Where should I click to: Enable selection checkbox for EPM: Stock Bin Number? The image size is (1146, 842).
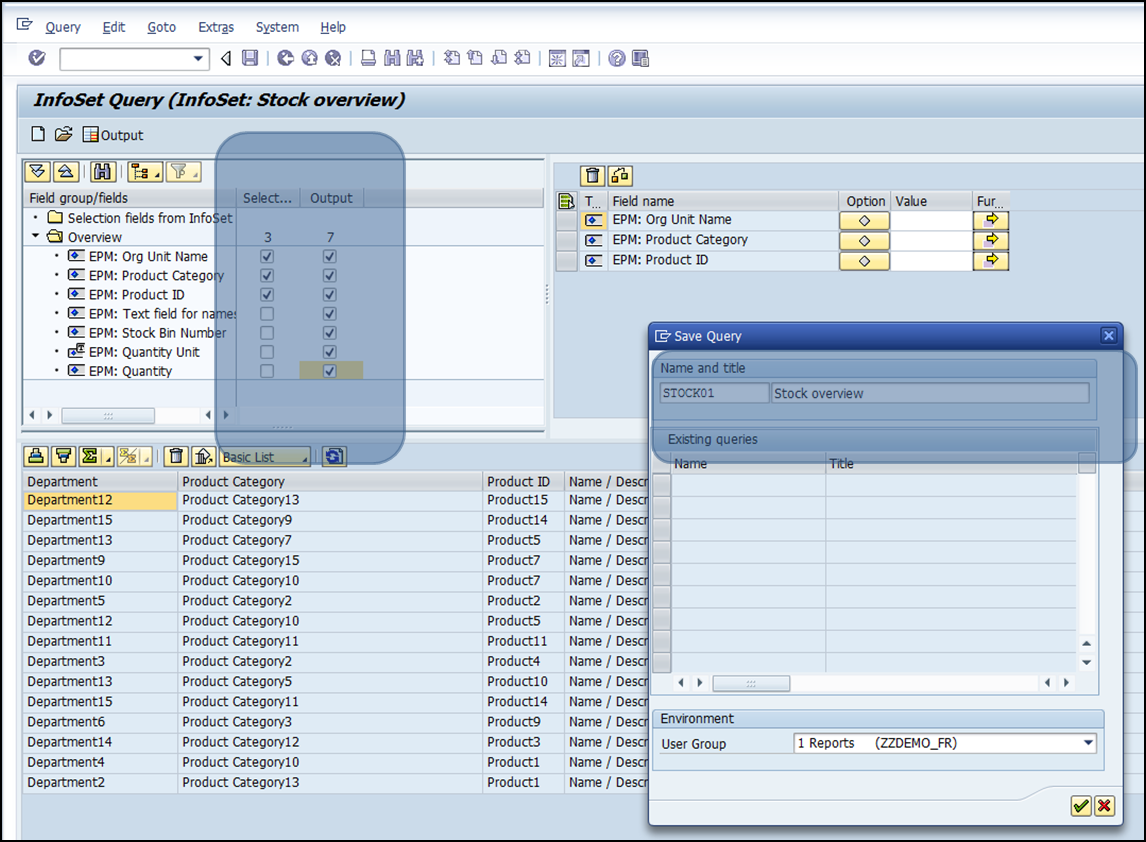pyautogui.click(x=267, y=333)
